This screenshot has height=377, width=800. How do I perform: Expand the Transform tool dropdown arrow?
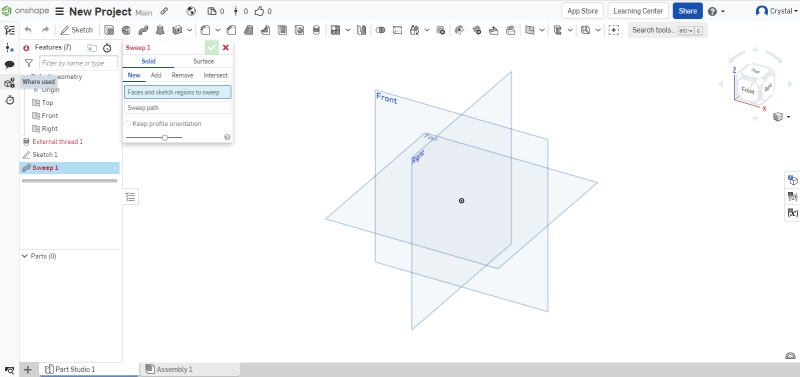pyautogui.click(x=427, y=30)
